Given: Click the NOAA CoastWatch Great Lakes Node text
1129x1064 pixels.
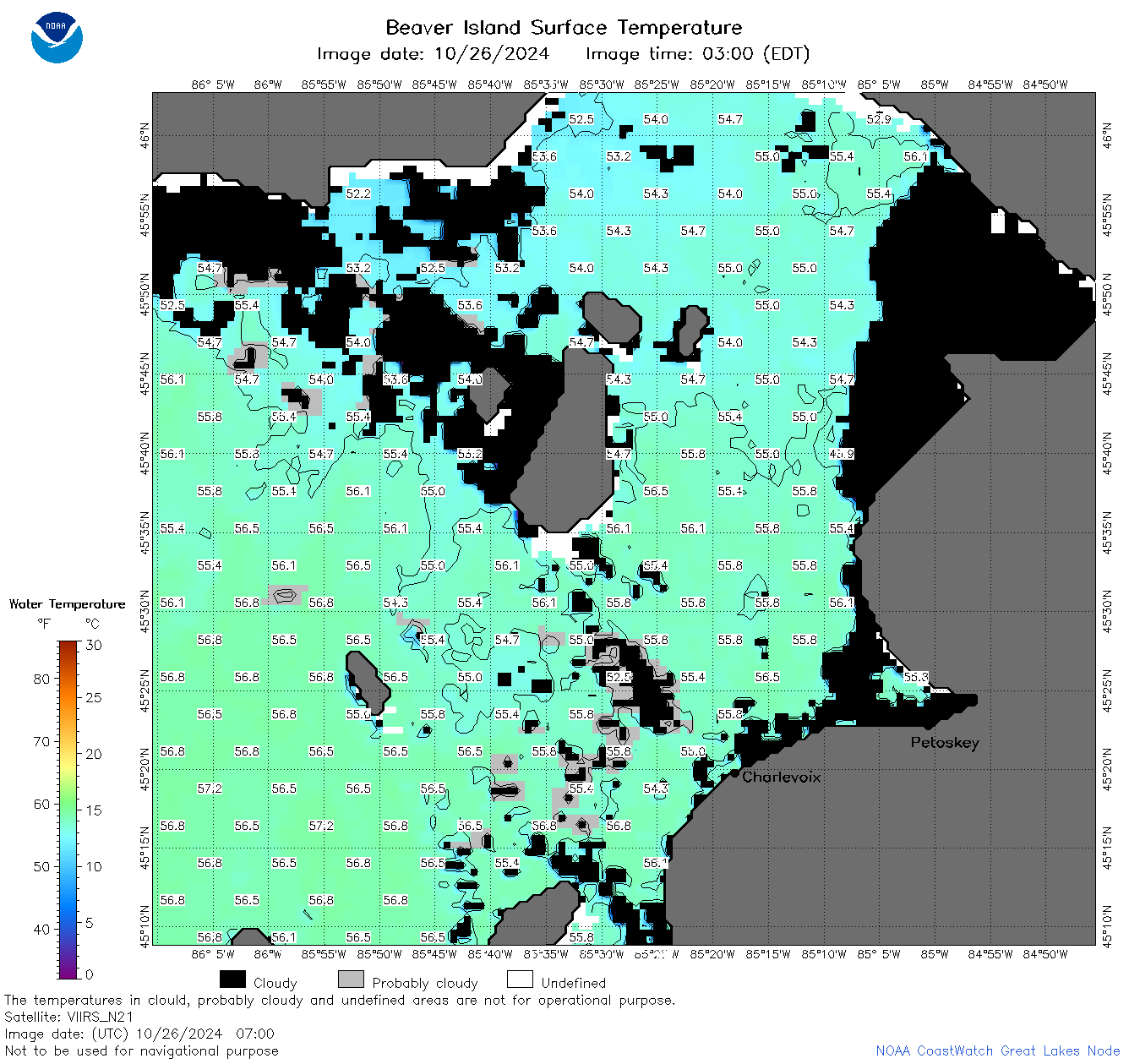Looking at the screenshot, I should click(x=998, y=1050).
